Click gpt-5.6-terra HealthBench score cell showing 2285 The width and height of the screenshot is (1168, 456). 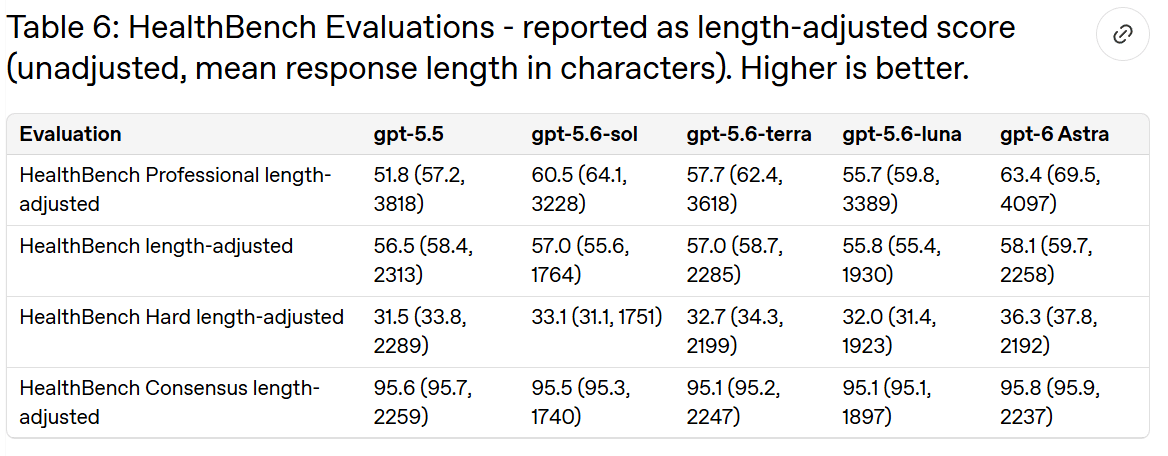[734, 260]
